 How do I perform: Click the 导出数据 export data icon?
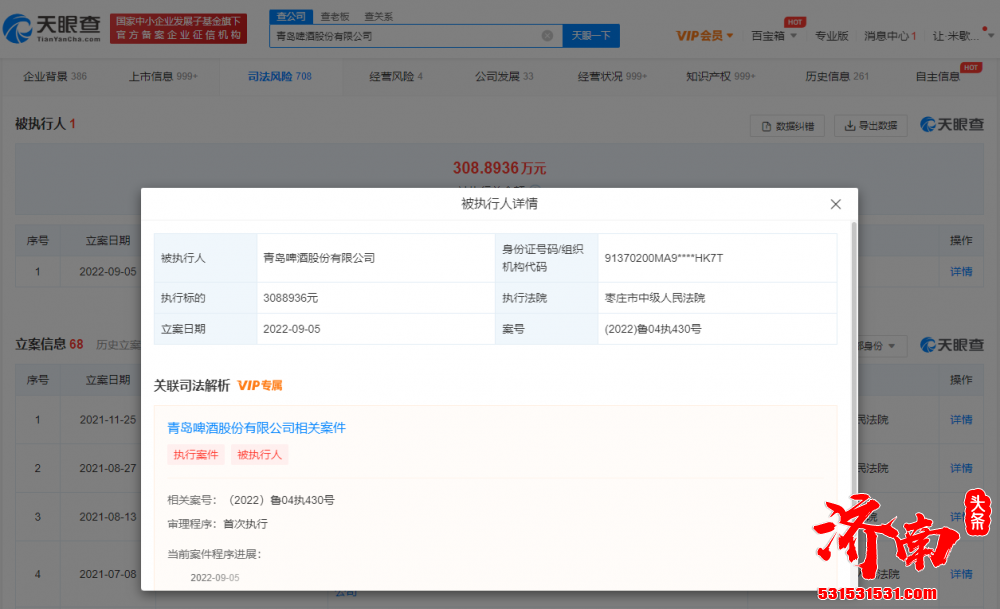[x=850, y=125]
